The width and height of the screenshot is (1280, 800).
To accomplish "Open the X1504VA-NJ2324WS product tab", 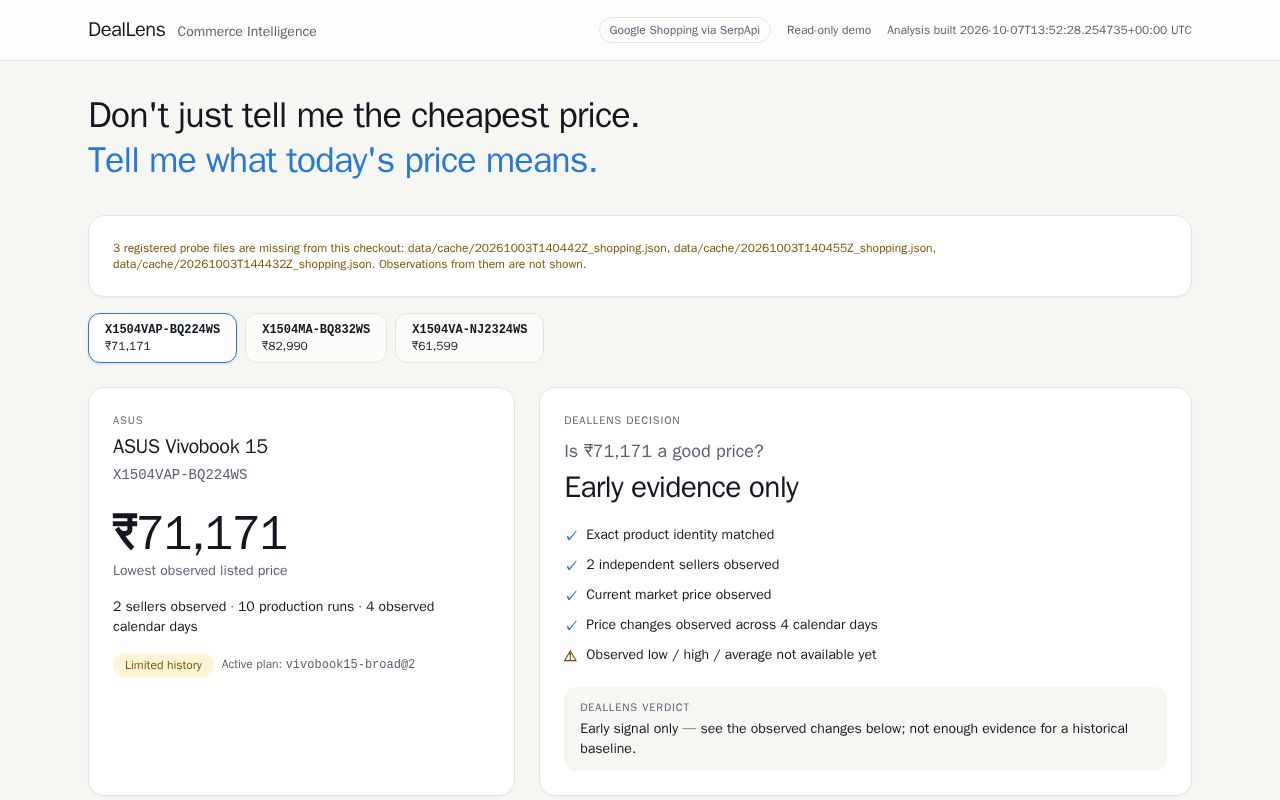I will tap(469, 338).
